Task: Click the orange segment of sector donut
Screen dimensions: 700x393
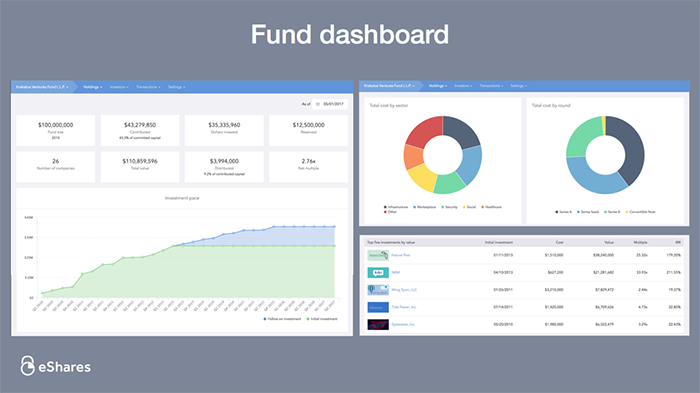Action: [413, 157]
